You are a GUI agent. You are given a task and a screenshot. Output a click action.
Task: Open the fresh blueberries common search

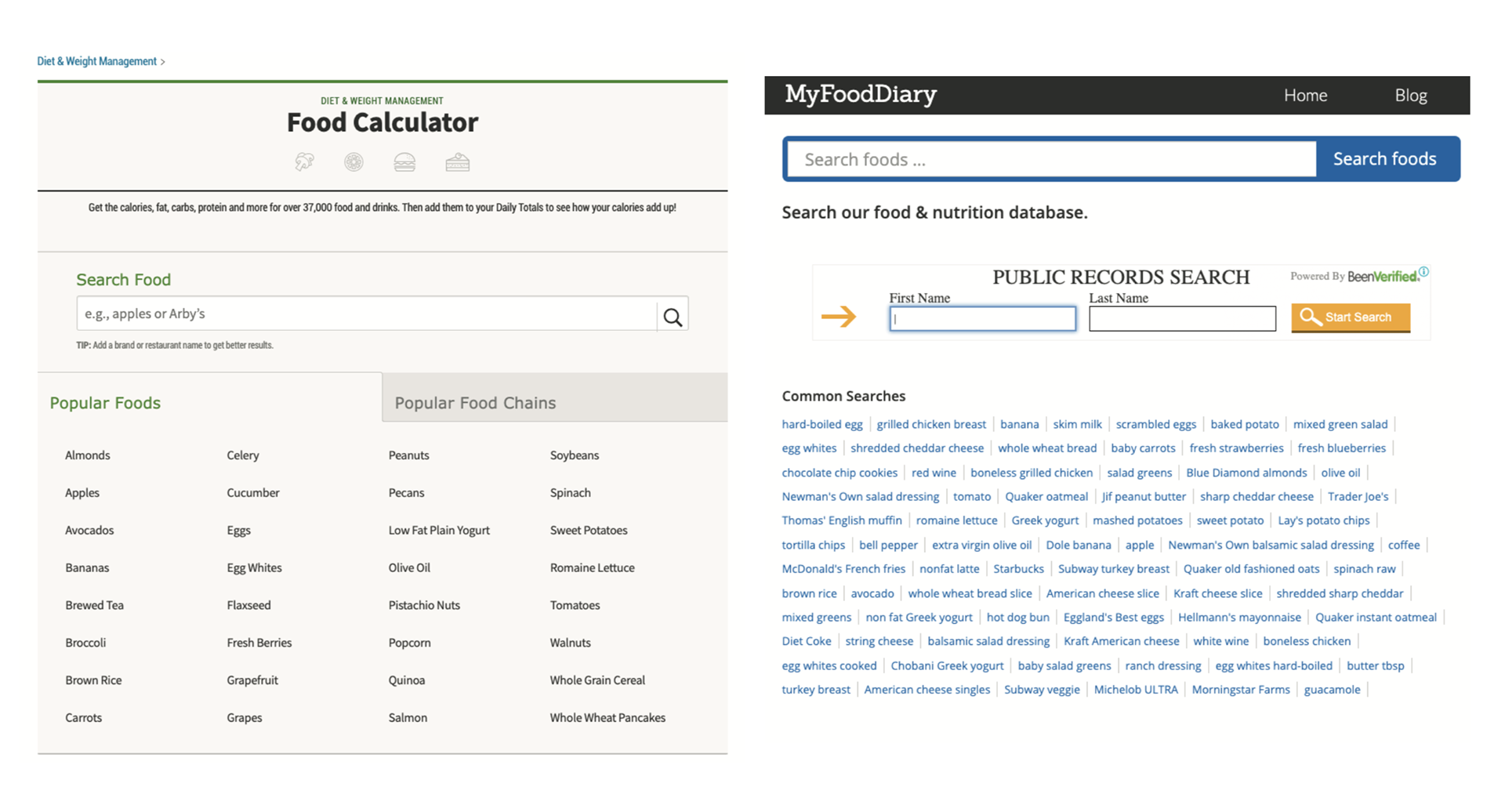point(1341,448)
